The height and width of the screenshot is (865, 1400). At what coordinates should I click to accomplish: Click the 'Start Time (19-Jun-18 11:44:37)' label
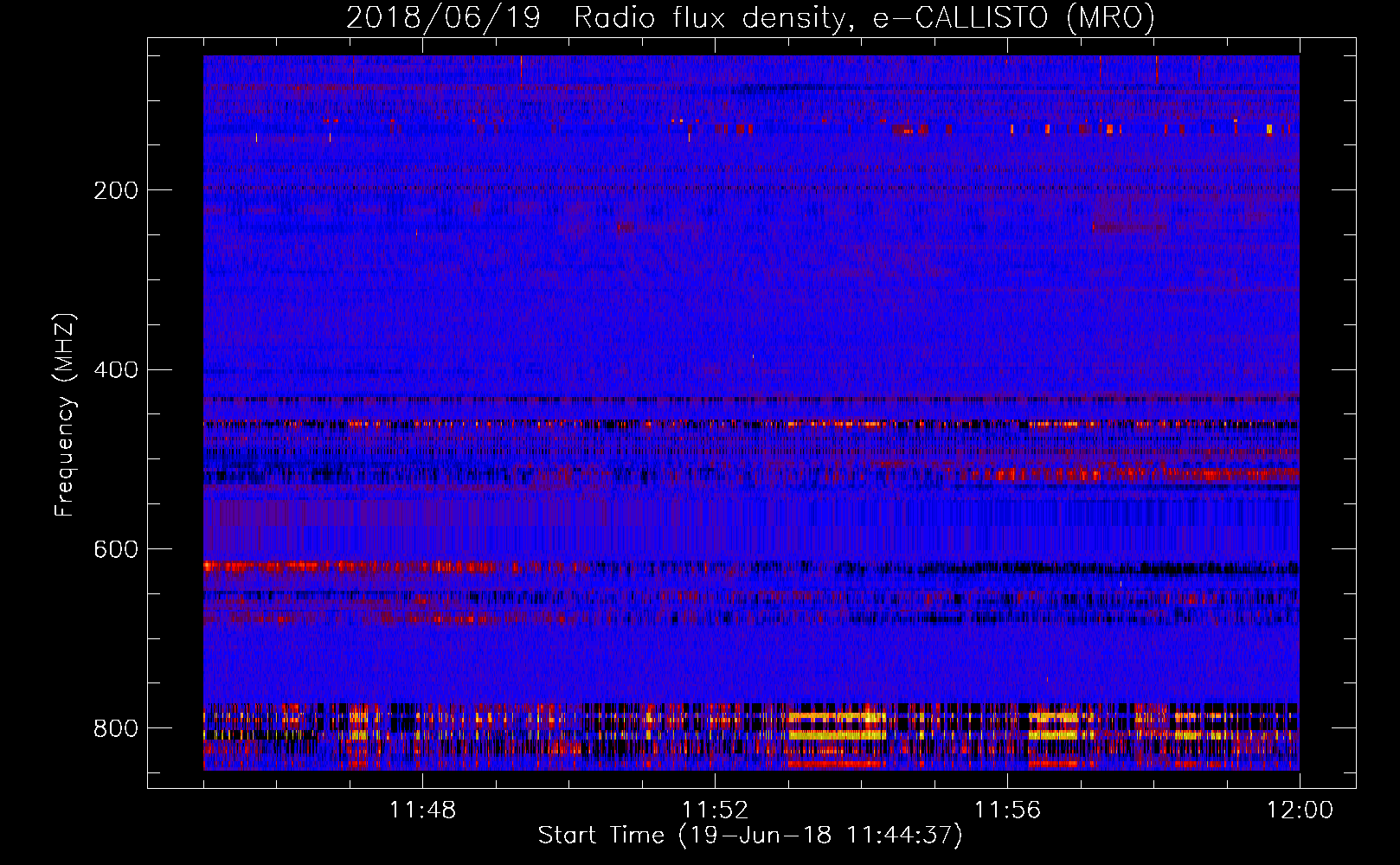tap(750, 835)
